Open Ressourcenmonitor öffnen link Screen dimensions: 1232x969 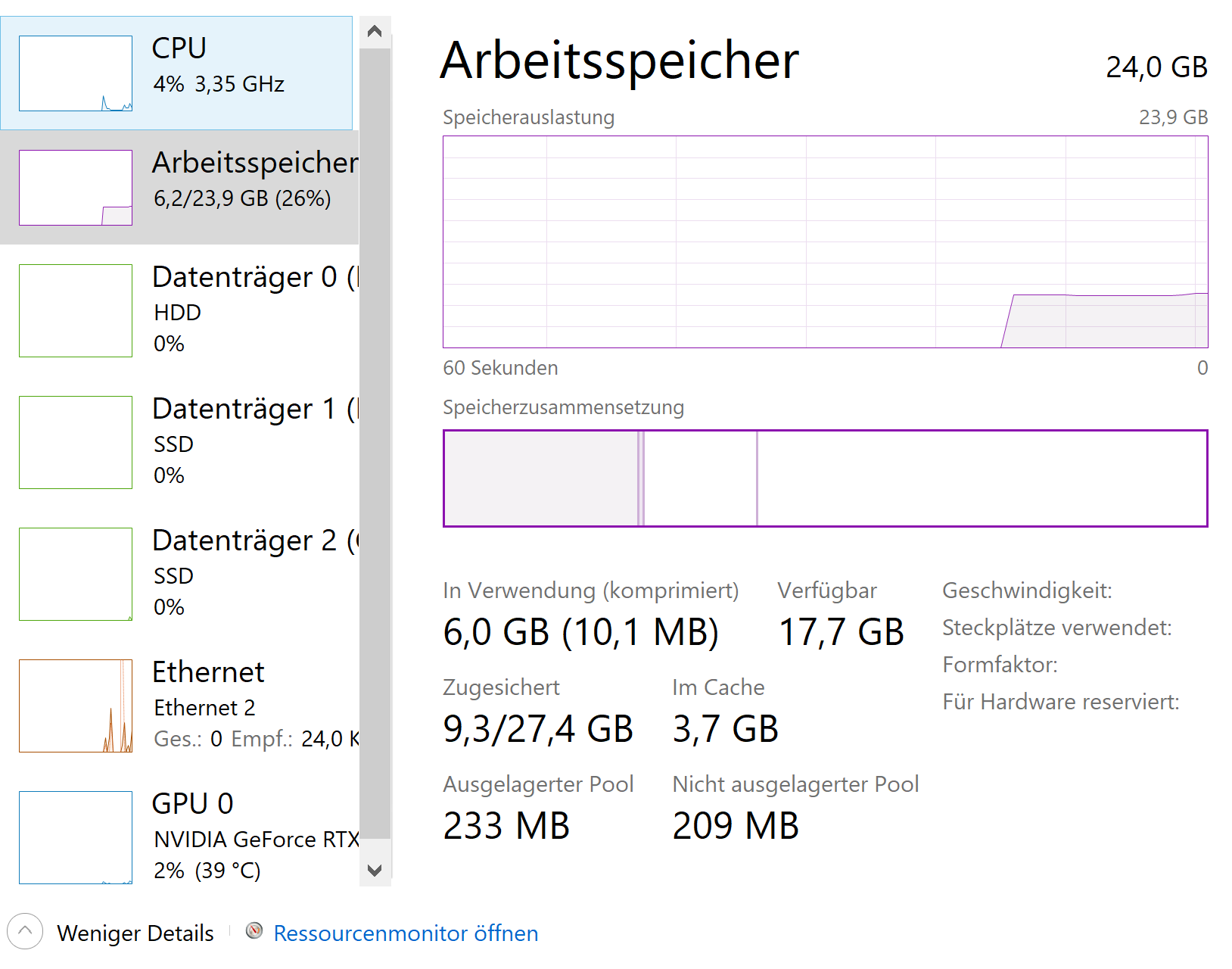[x=406, y=933]
